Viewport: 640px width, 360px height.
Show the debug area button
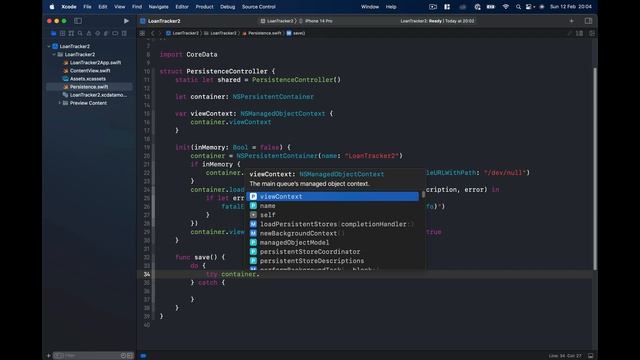pos(590,356)
